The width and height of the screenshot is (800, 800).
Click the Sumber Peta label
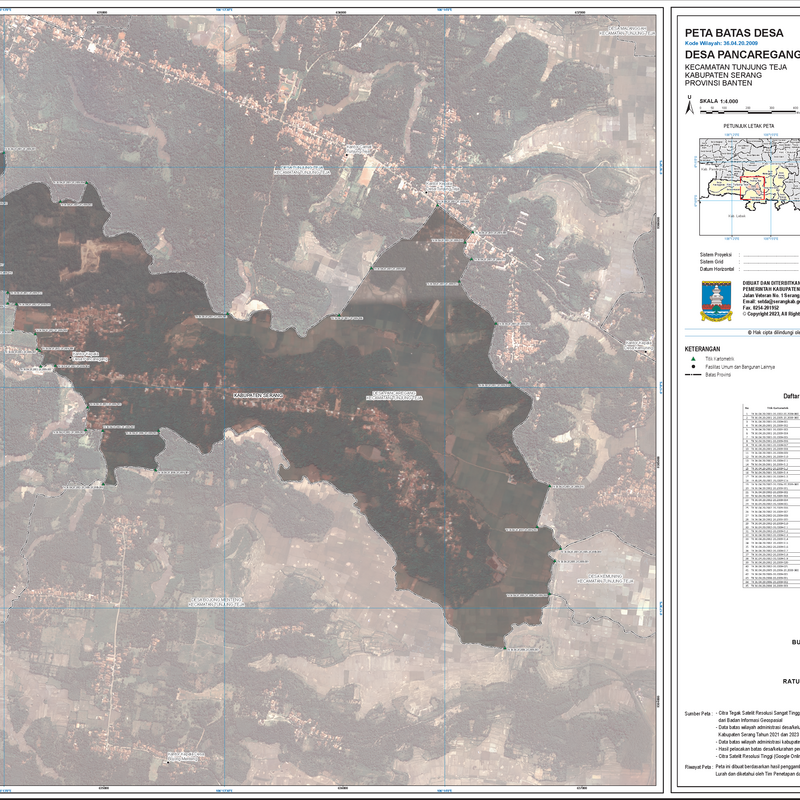pos(698,714)
